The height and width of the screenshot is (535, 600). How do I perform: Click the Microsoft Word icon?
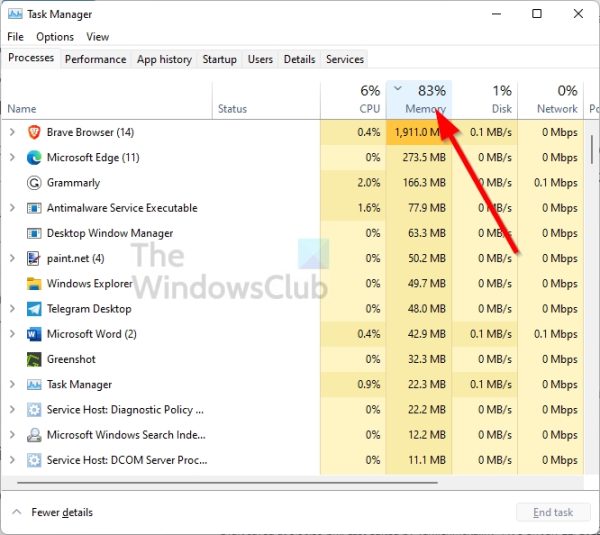point(34,334)
